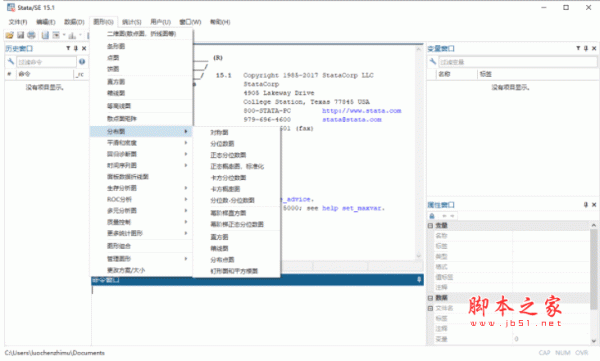The image size is (600, 361).
Task: Click the filter icon in history panel header
Action: tap(68, 48)
